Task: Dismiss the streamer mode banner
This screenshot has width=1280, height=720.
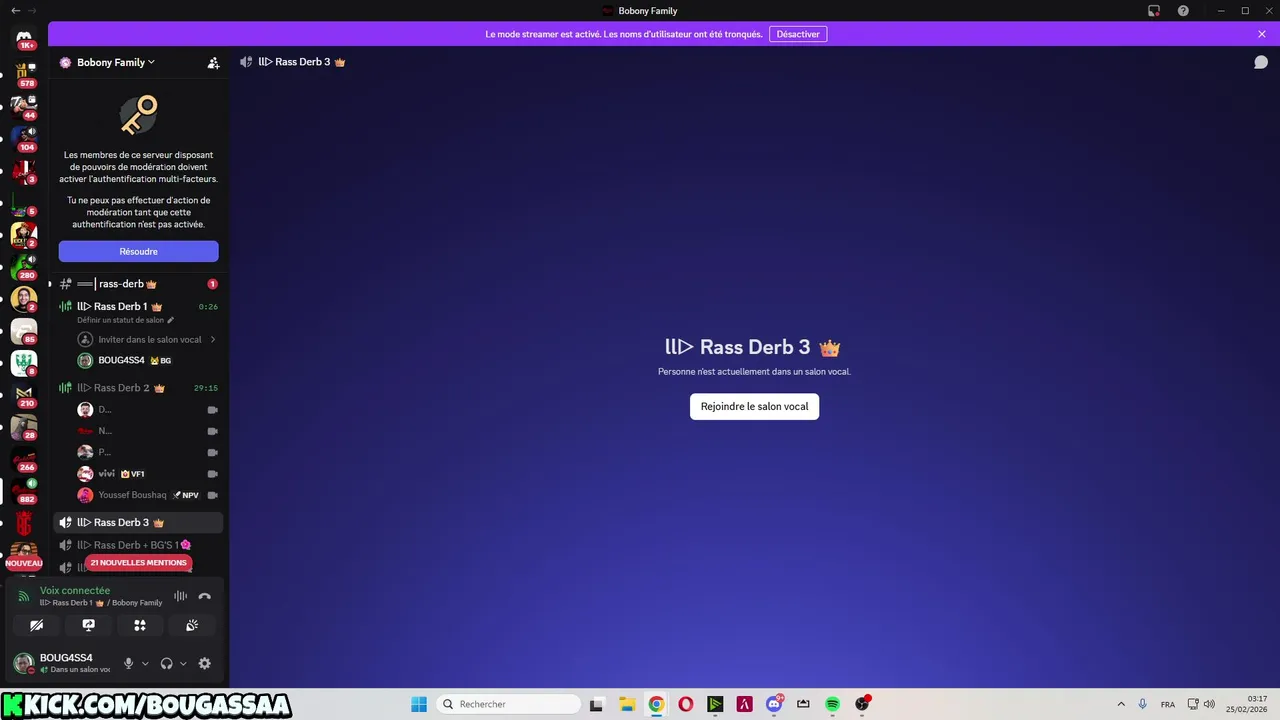Action: tap(1262, 34)
